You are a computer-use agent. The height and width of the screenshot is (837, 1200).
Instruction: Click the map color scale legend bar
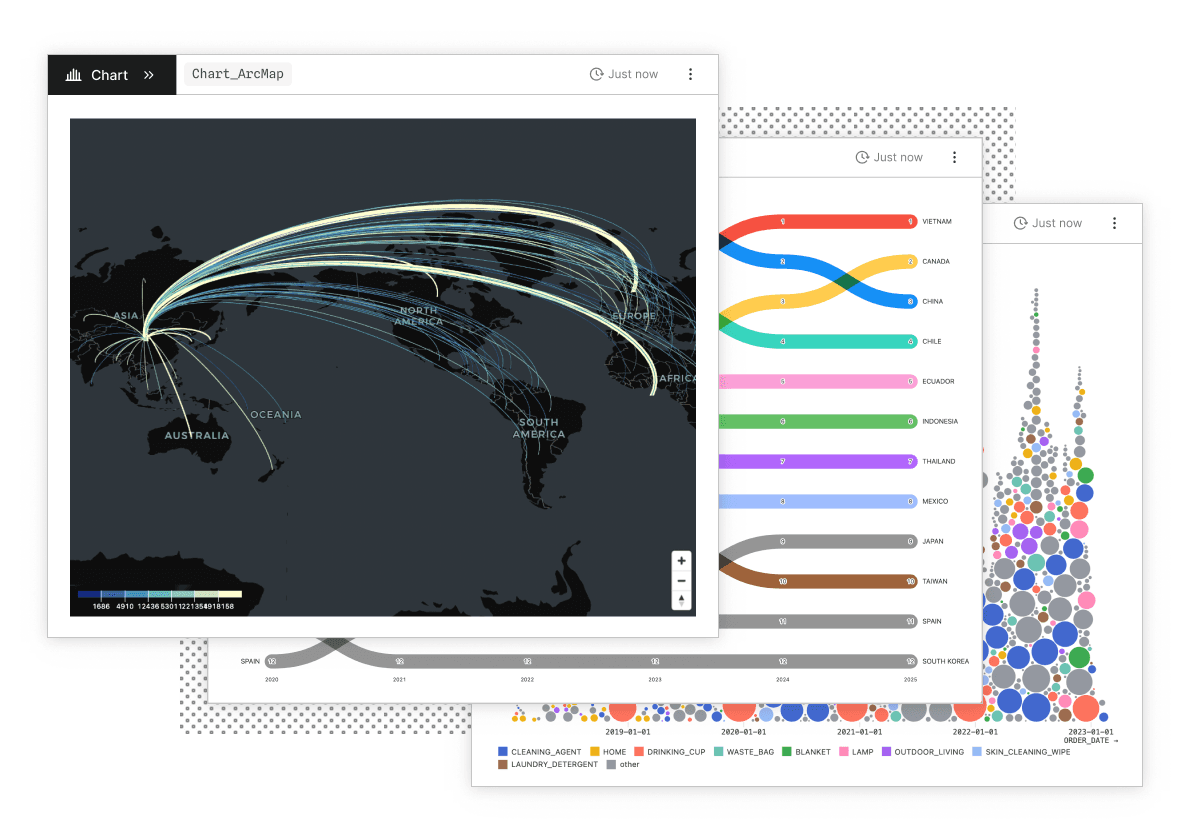pyautogui.click(x=159, y=594)
